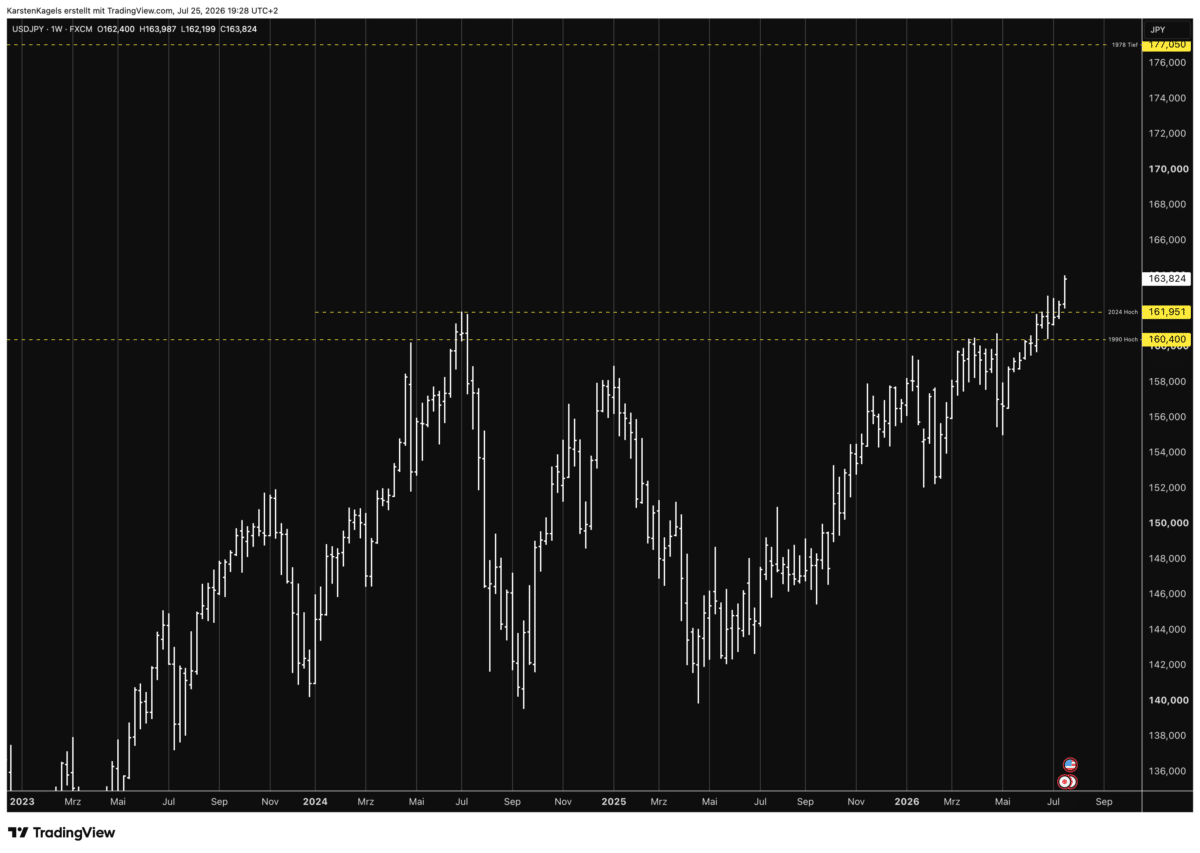Click the 1W interval label in the legend
The width and height of the screenshot is (1200, 853).
(x=57, y=28)
